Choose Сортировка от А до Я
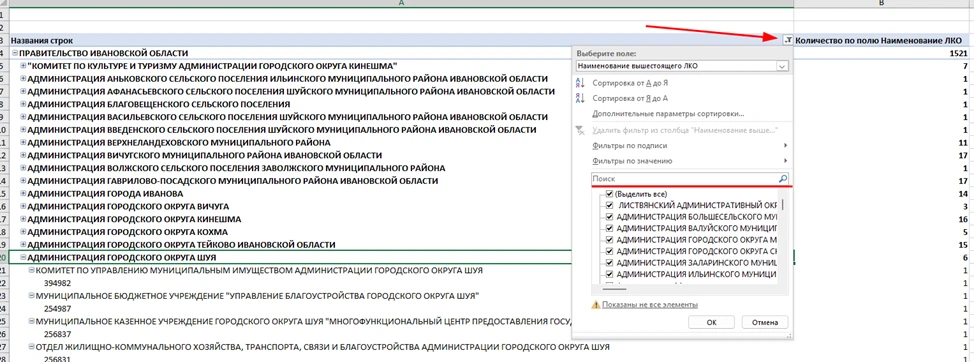This screenshot has height=362, width=974. [x=630, y=82]
